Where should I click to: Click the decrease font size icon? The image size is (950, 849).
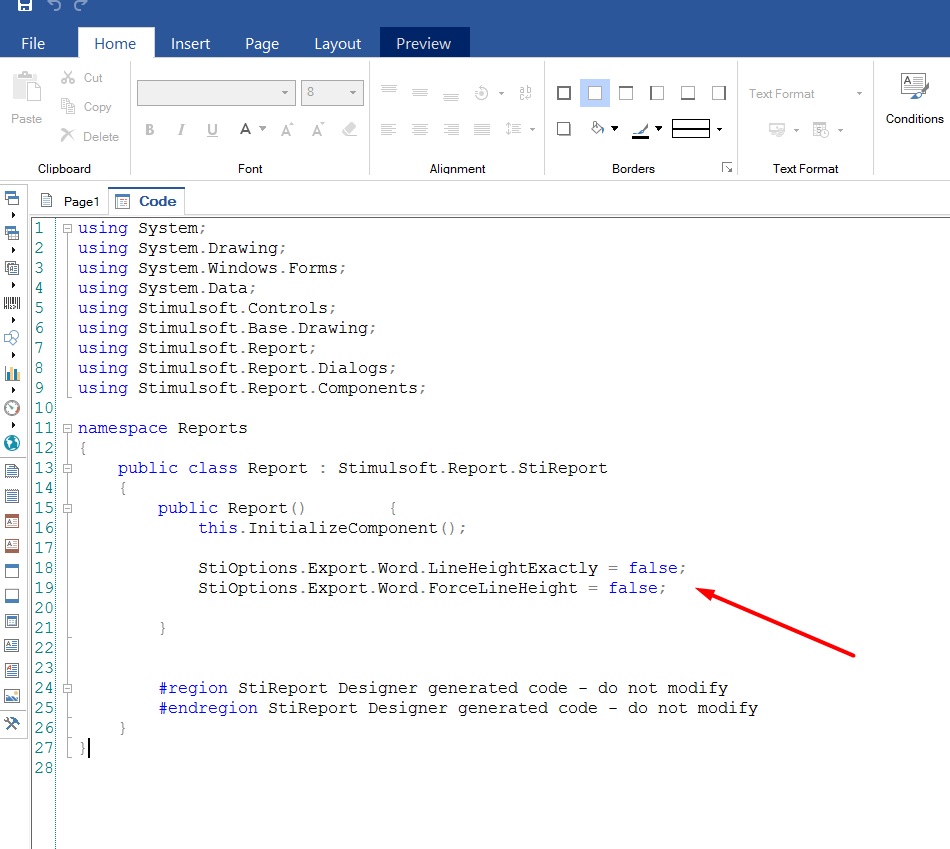pyautogui.click(x=317, y=130)
